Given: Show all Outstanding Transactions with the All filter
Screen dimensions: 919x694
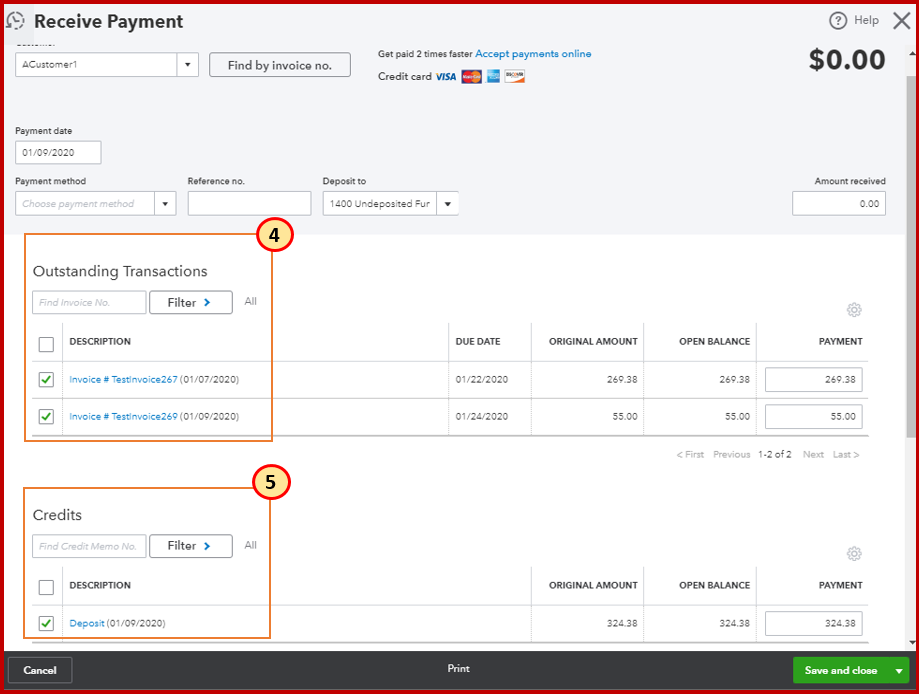Looking at the screenshot, I should tap(250, 300).
